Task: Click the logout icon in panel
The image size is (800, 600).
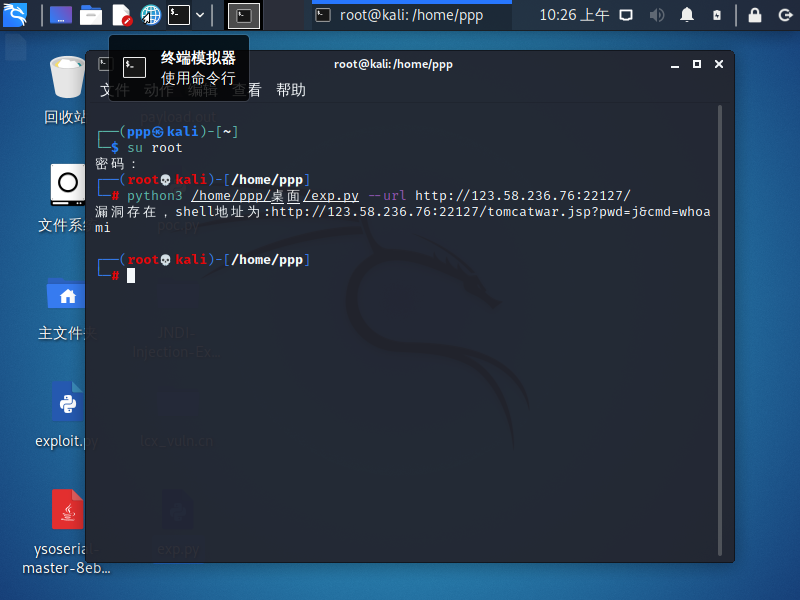Action: pos(785,15)
